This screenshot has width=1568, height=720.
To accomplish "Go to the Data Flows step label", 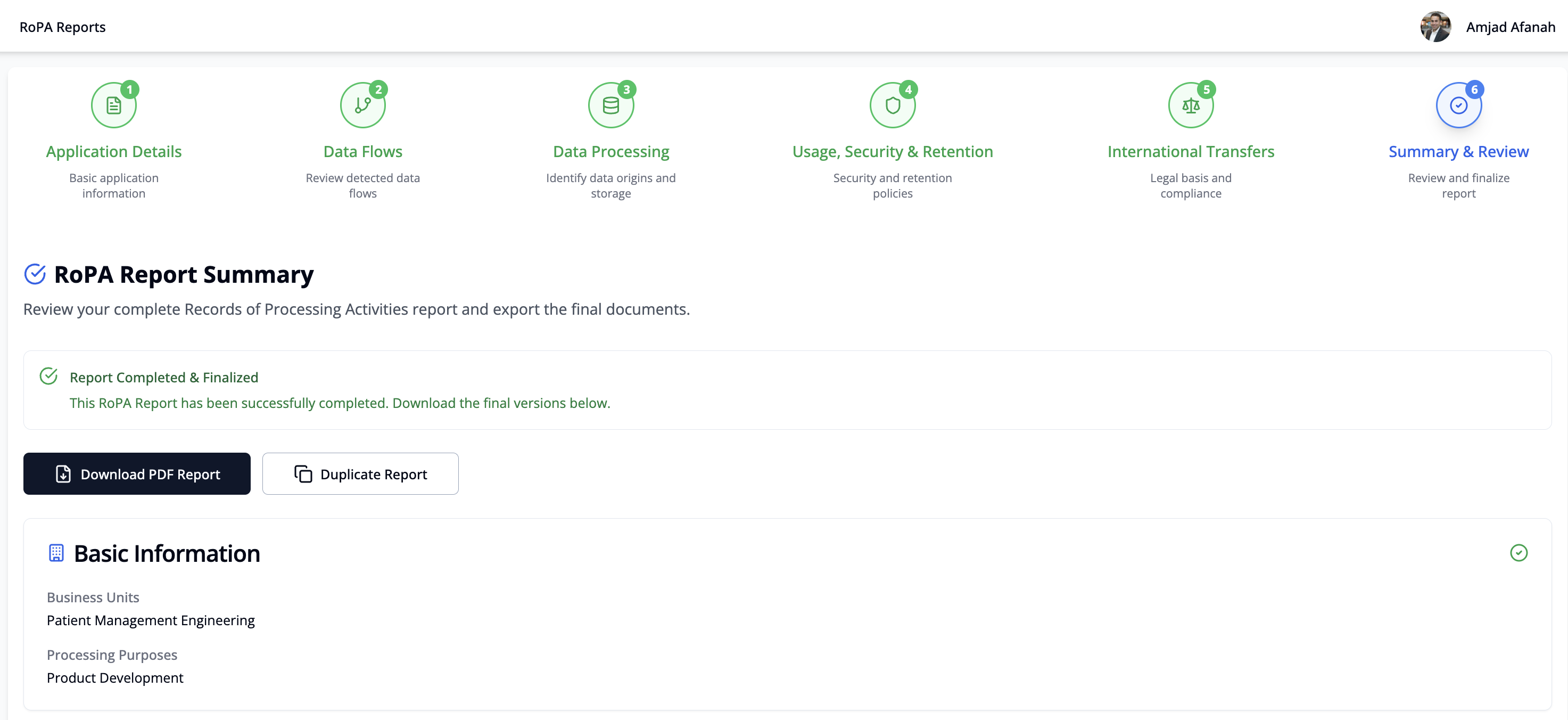I will click(363, 151).
